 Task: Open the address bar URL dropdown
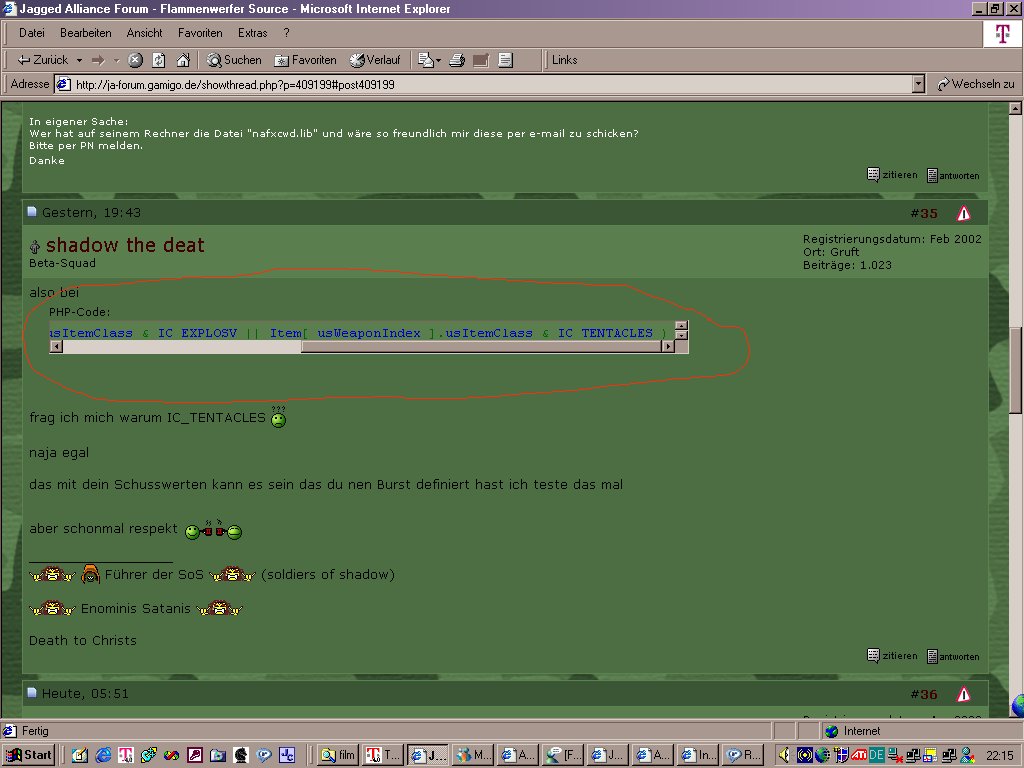pos(918,85)
